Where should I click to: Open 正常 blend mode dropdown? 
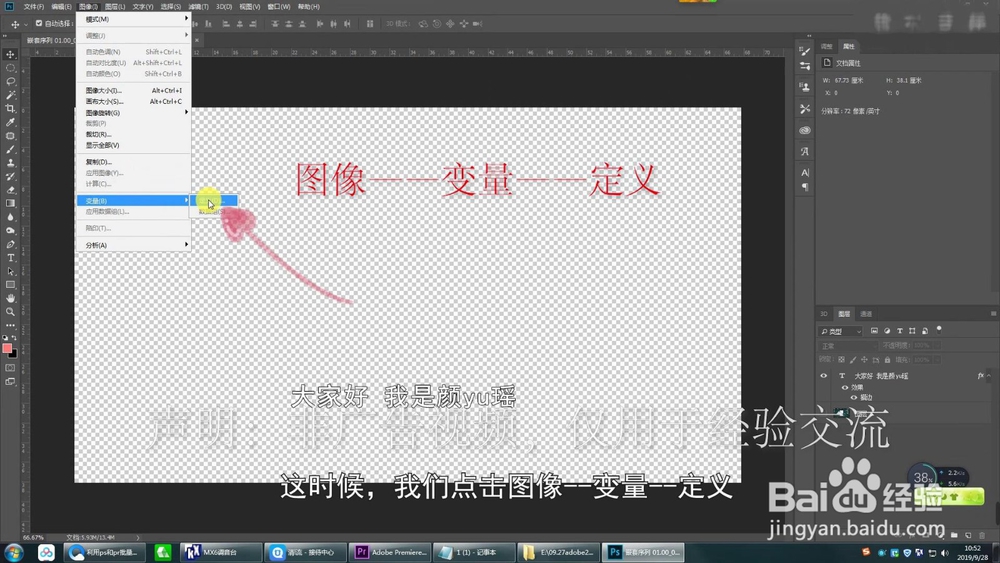(x=848, y=346)
